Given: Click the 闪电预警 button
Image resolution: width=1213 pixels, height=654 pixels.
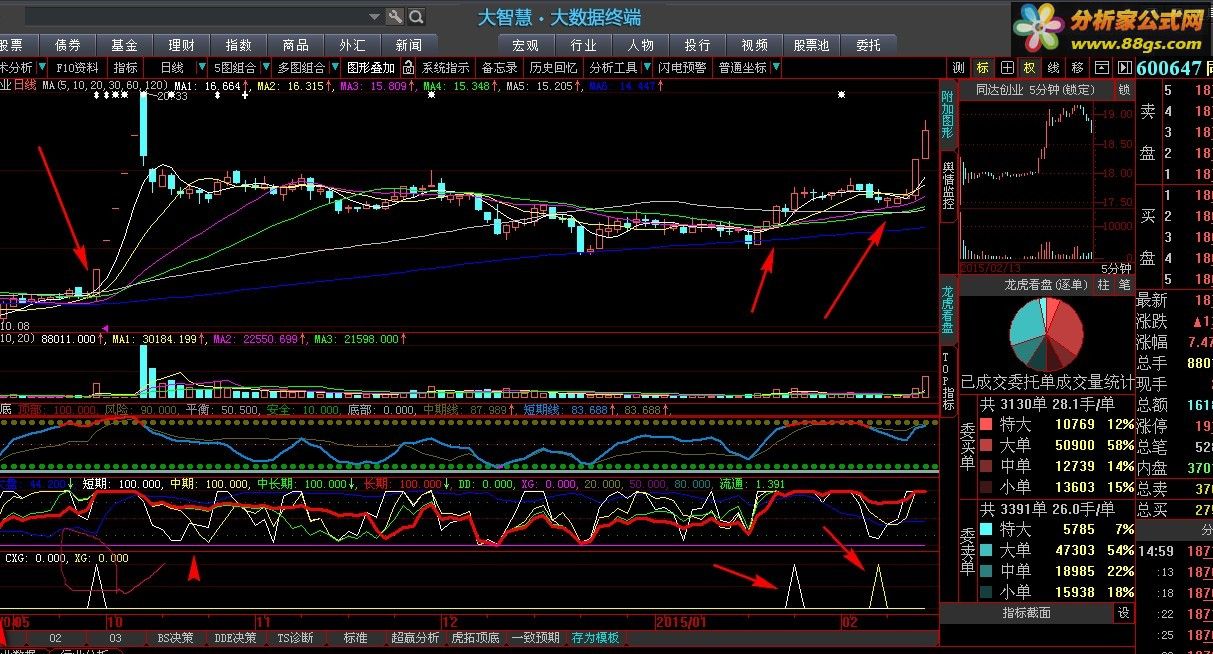Looking at the screenshot, I should (683, 68).
